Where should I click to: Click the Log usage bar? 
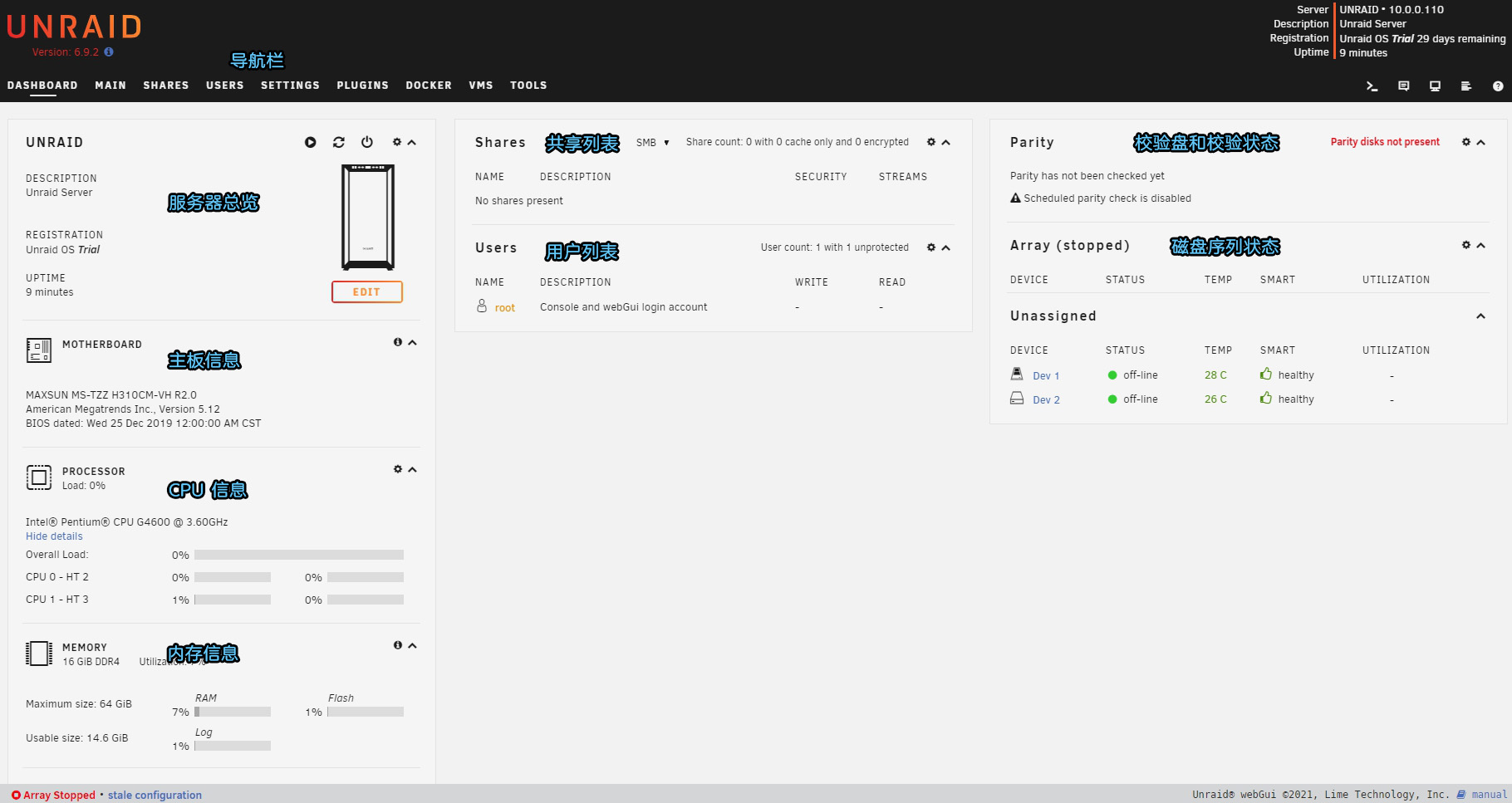(233, 746)
